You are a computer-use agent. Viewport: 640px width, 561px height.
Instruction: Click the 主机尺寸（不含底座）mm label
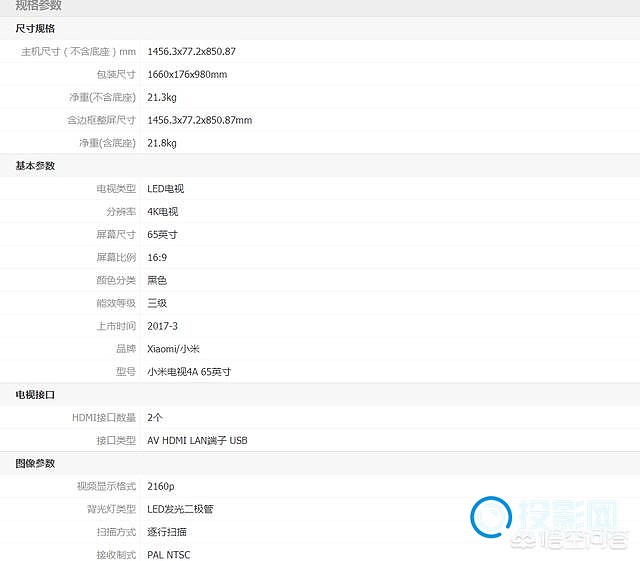[78, 51]
